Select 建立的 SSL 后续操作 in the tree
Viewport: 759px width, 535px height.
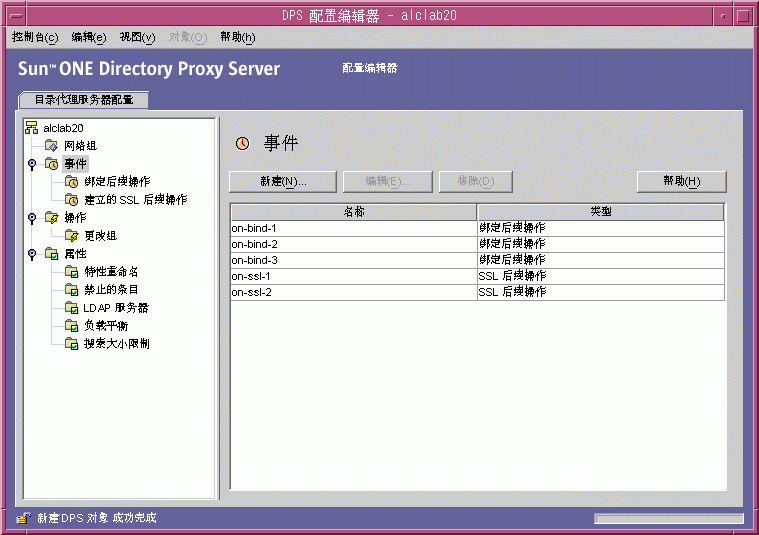point(136,199)
